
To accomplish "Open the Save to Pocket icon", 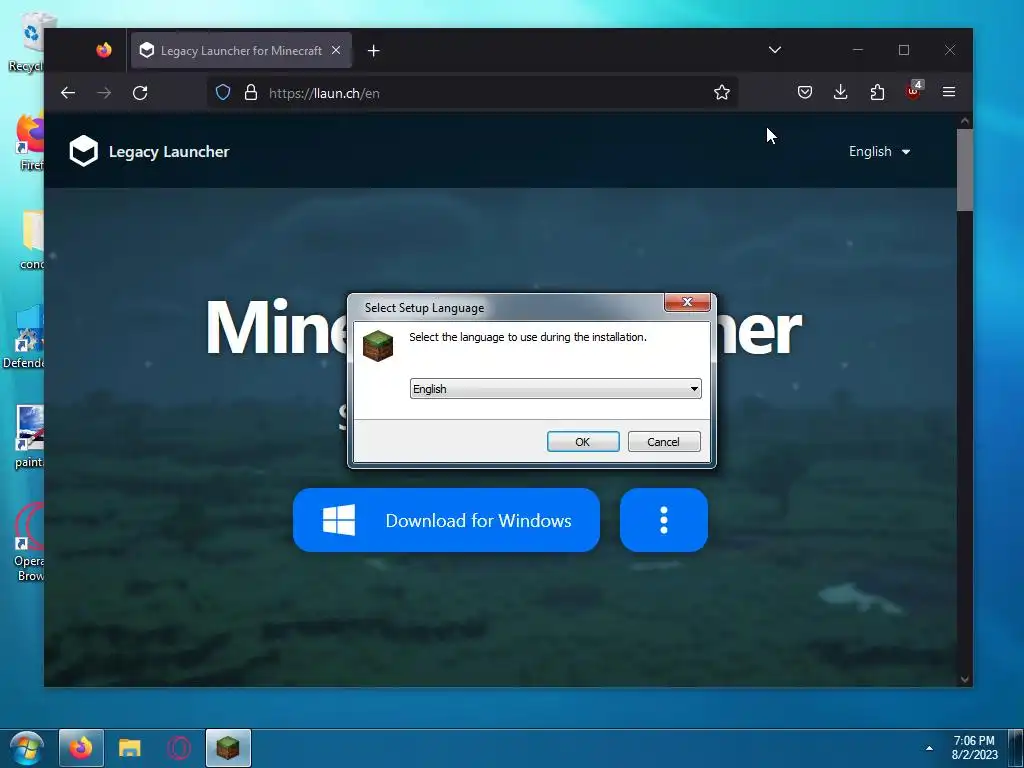I will pyautogui.click(x=805, y=93).
